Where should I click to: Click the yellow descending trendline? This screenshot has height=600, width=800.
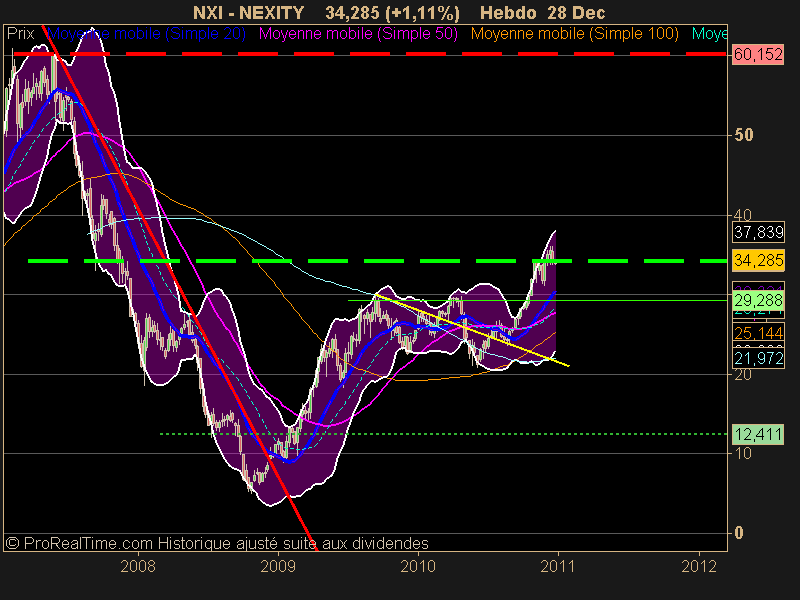click(x=472, y=330)
